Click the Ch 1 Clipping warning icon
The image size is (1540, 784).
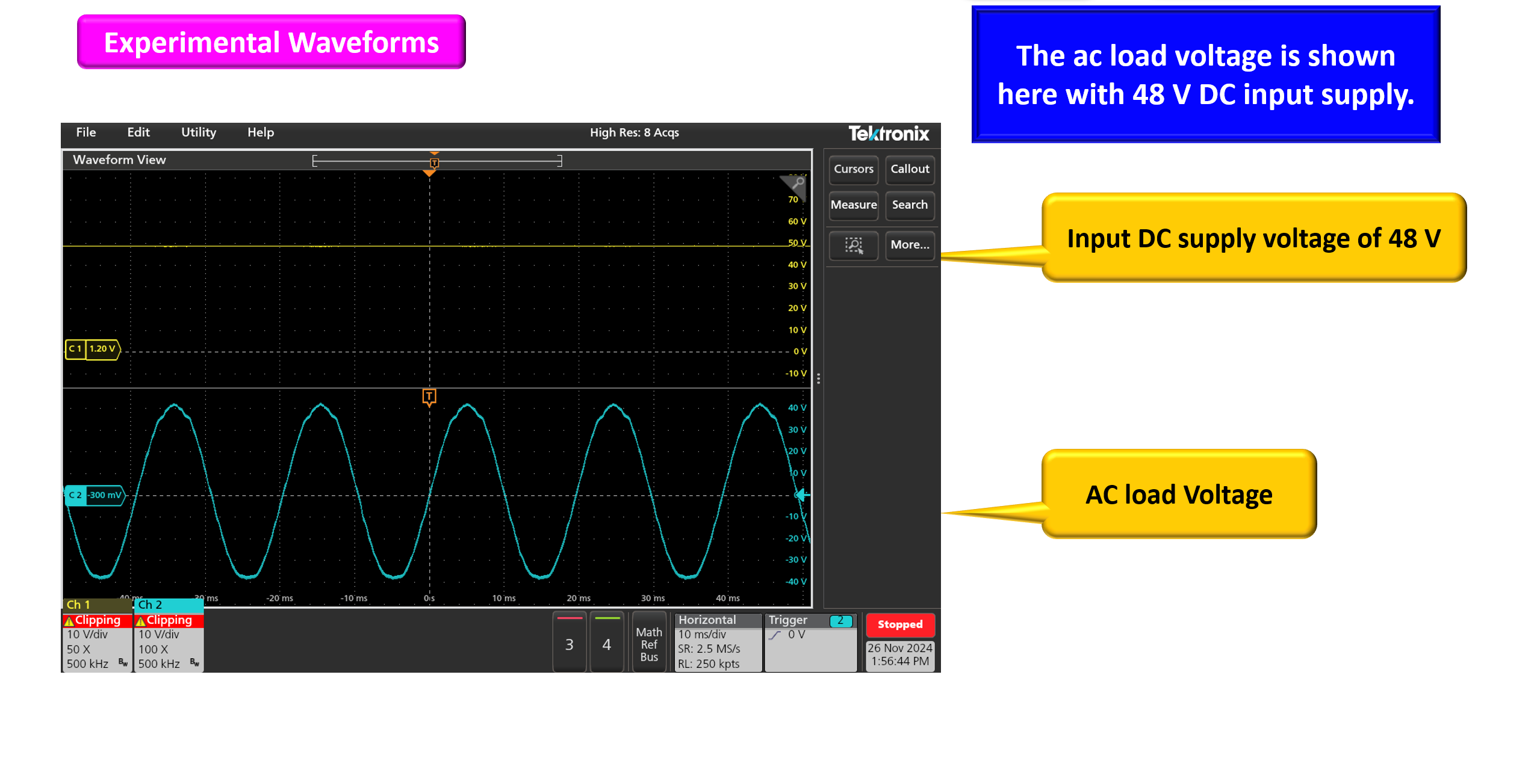click(x=70, y=620)
